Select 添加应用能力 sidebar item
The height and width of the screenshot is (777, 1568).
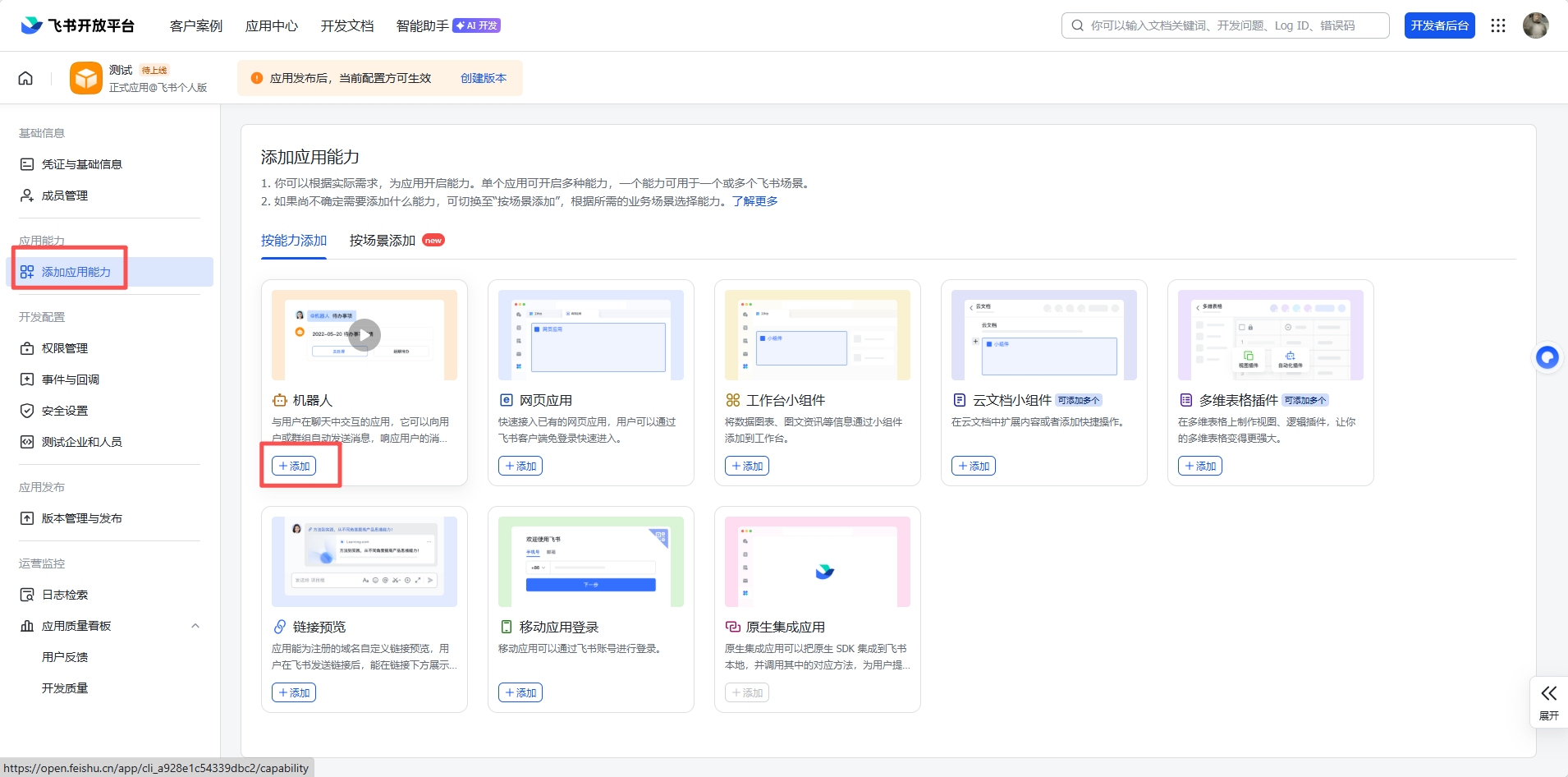(109, 272)
